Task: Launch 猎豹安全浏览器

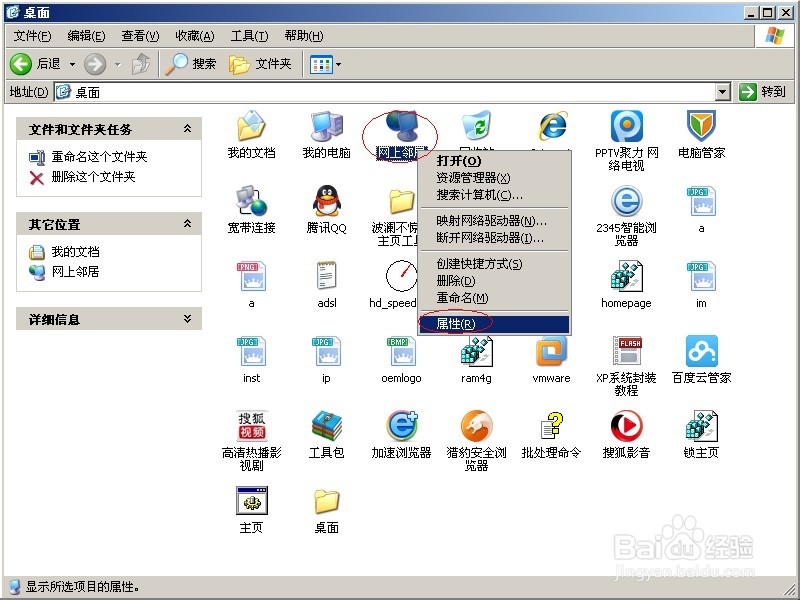Action: [x=475, y=430]
